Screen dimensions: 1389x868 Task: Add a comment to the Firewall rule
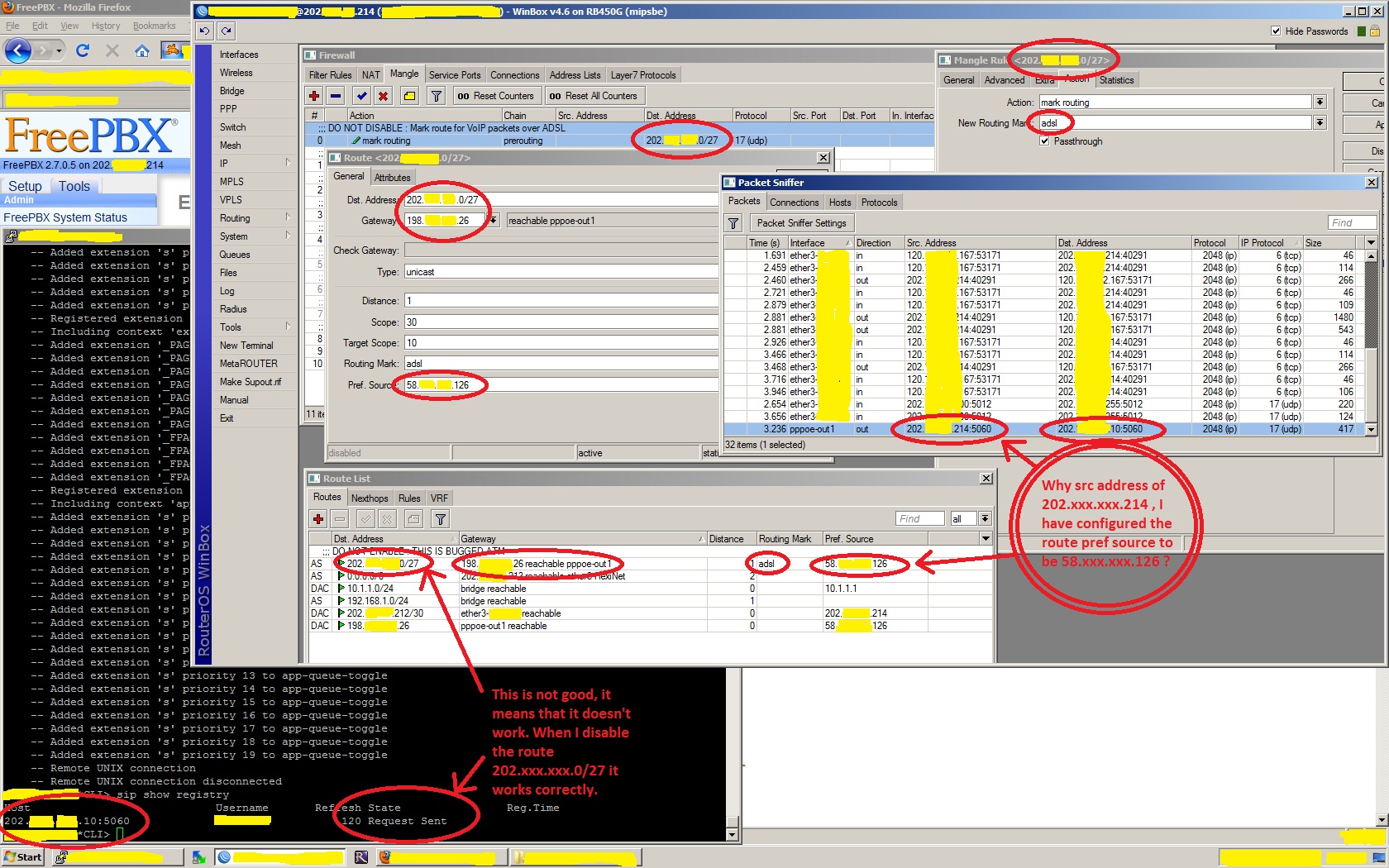point(409,96)
